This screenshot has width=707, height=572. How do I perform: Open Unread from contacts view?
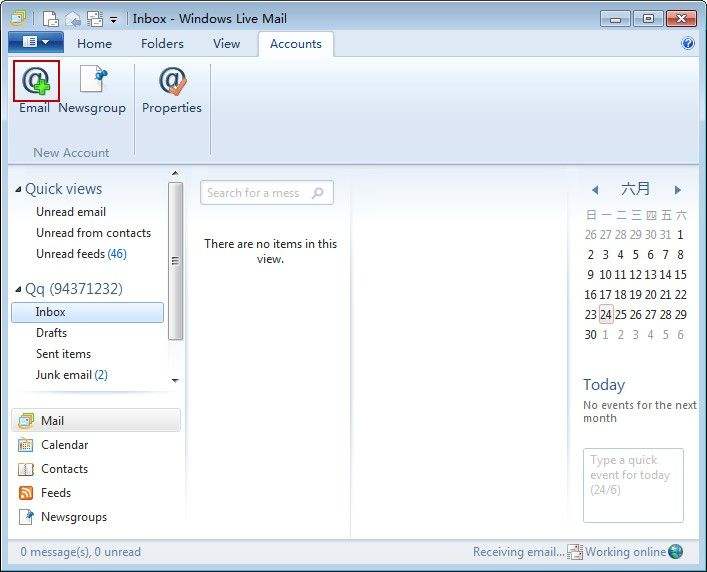click(93, 233)
